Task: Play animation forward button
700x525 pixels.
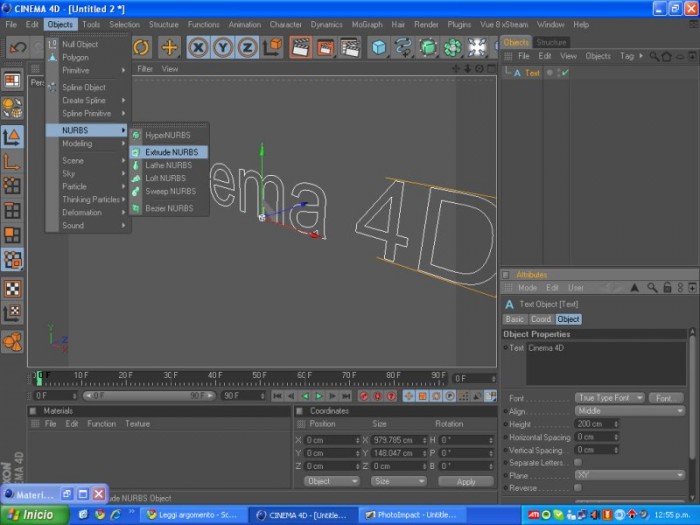Action: click(319, 396)
